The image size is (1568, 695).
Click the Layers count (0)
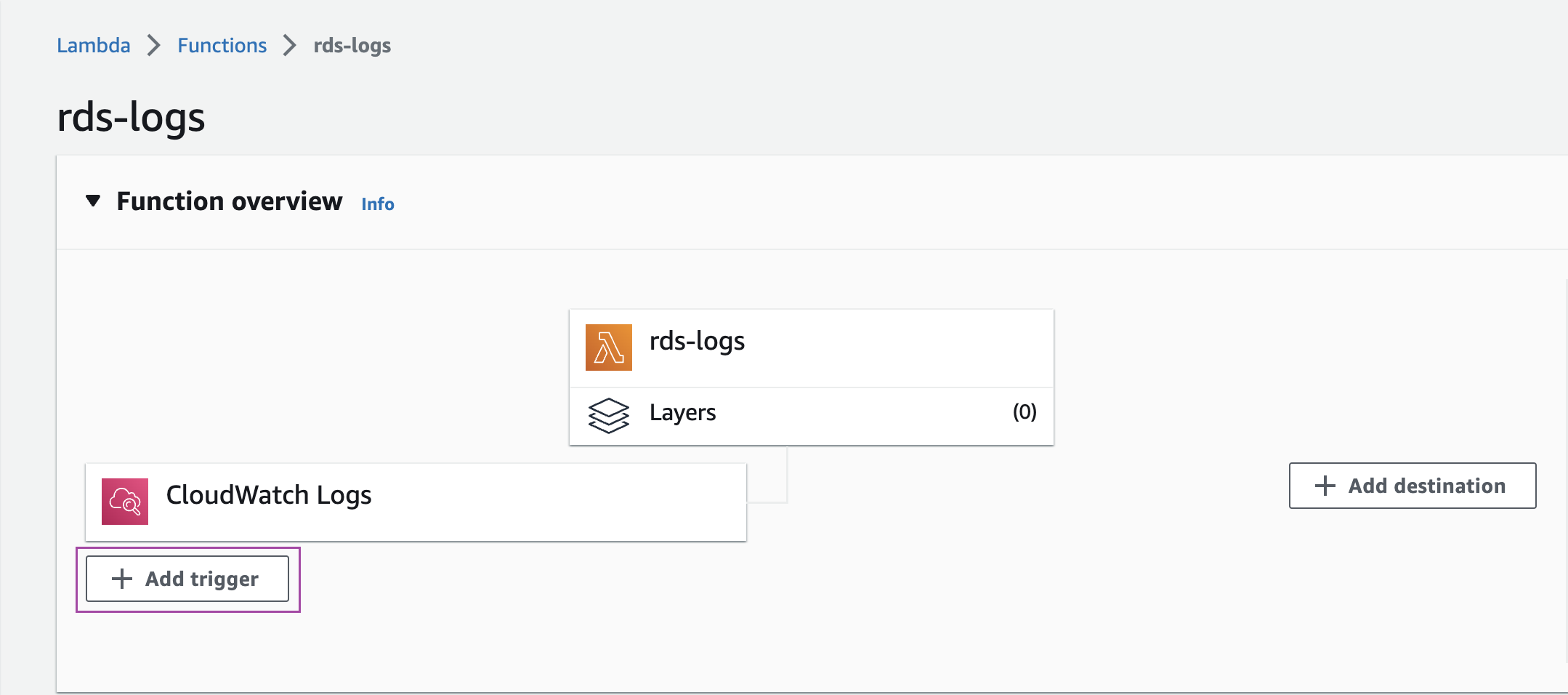click(1025, 412)
